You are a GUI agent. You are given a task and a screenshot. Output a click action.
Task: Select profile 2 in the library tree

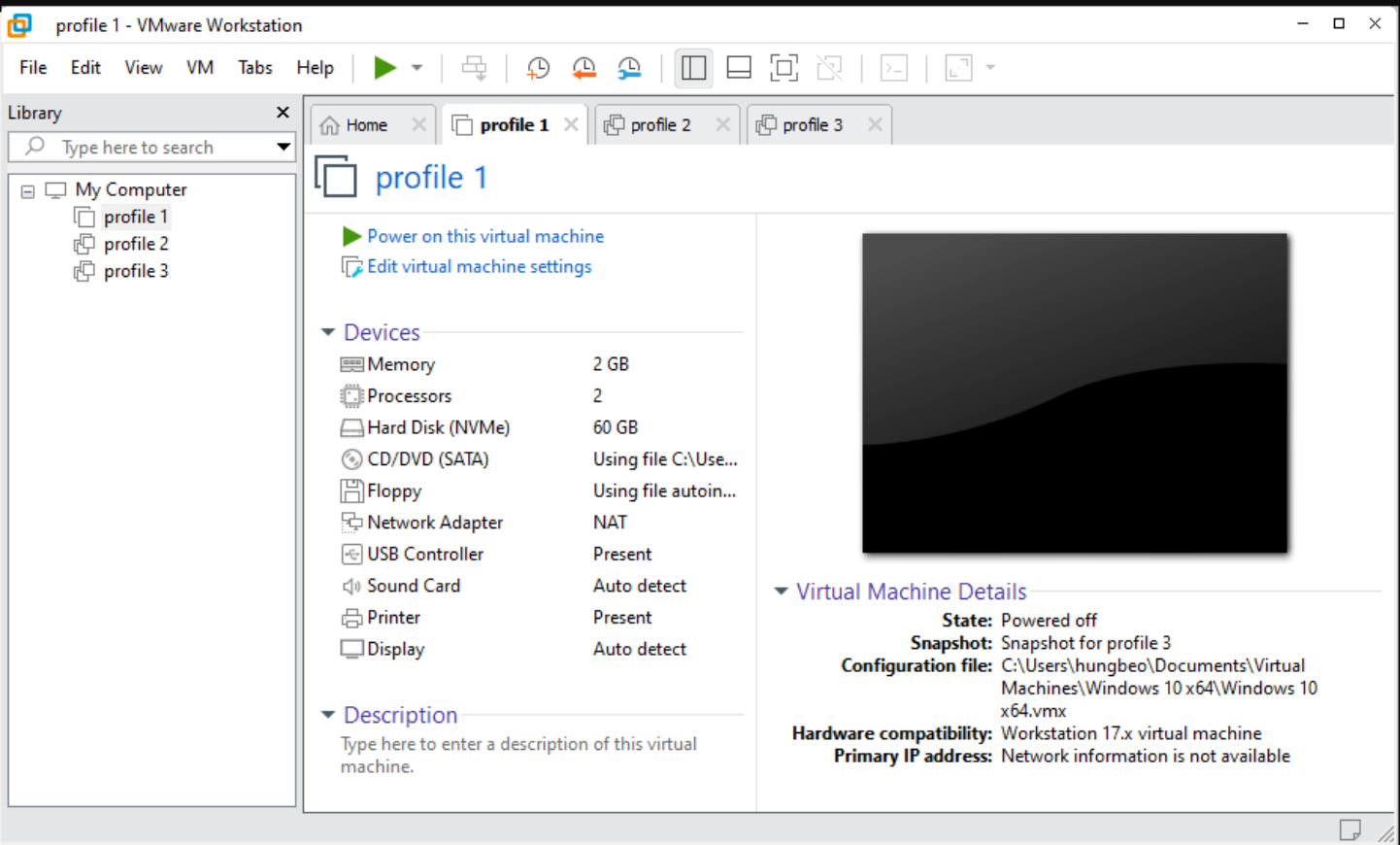click(x=136, y=244)
